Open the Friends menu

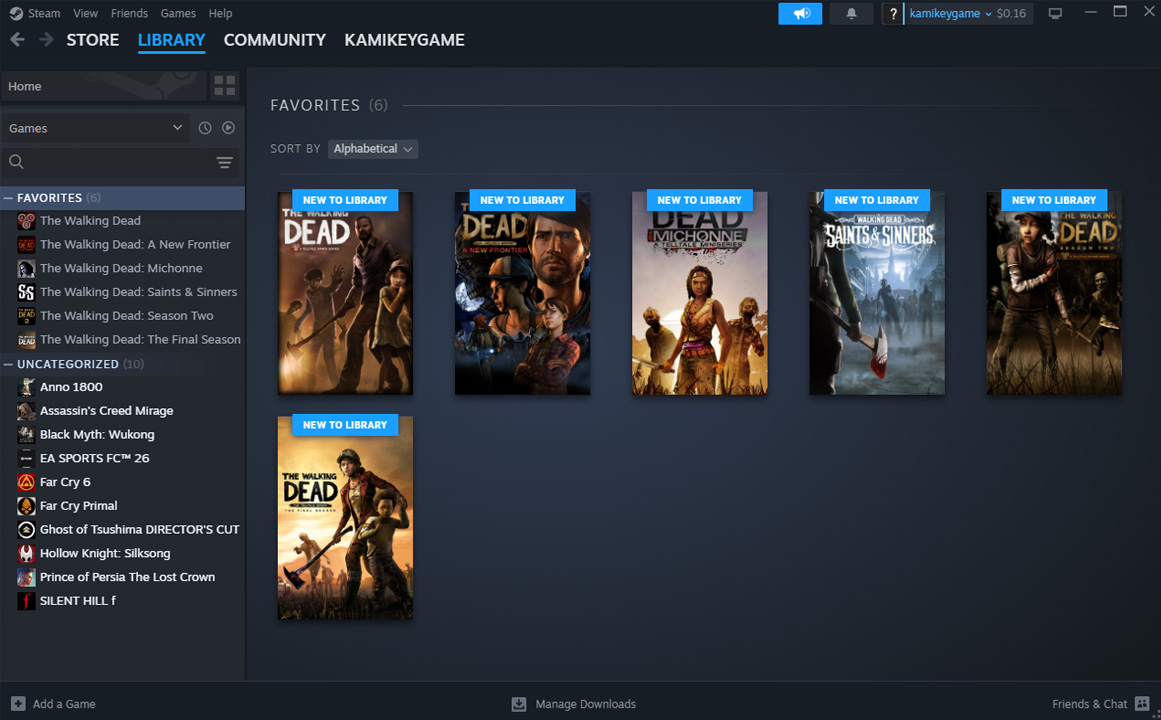[129, 13]
